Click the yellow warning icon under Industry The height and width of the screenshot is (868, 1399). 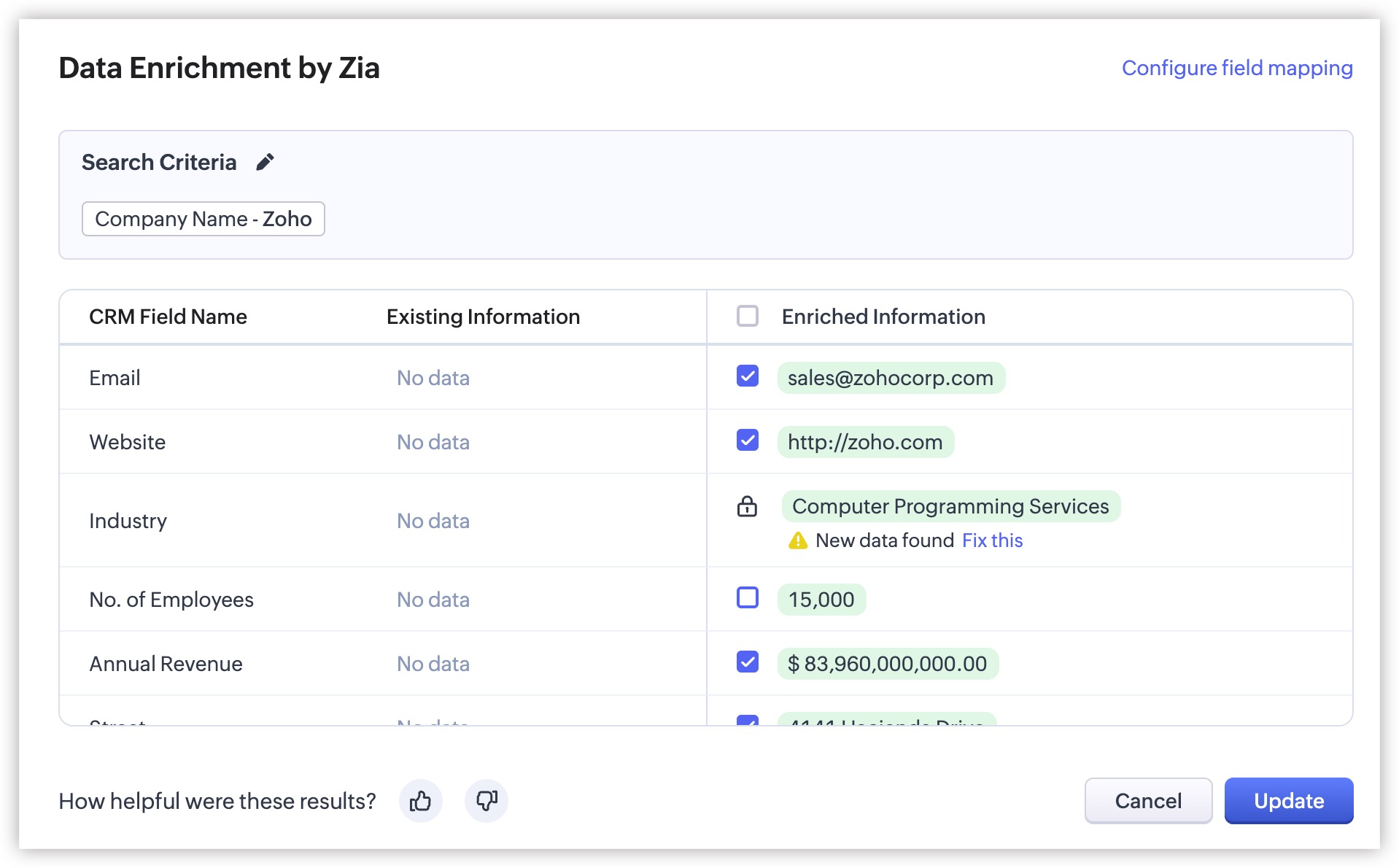click(x=798, y=540)
